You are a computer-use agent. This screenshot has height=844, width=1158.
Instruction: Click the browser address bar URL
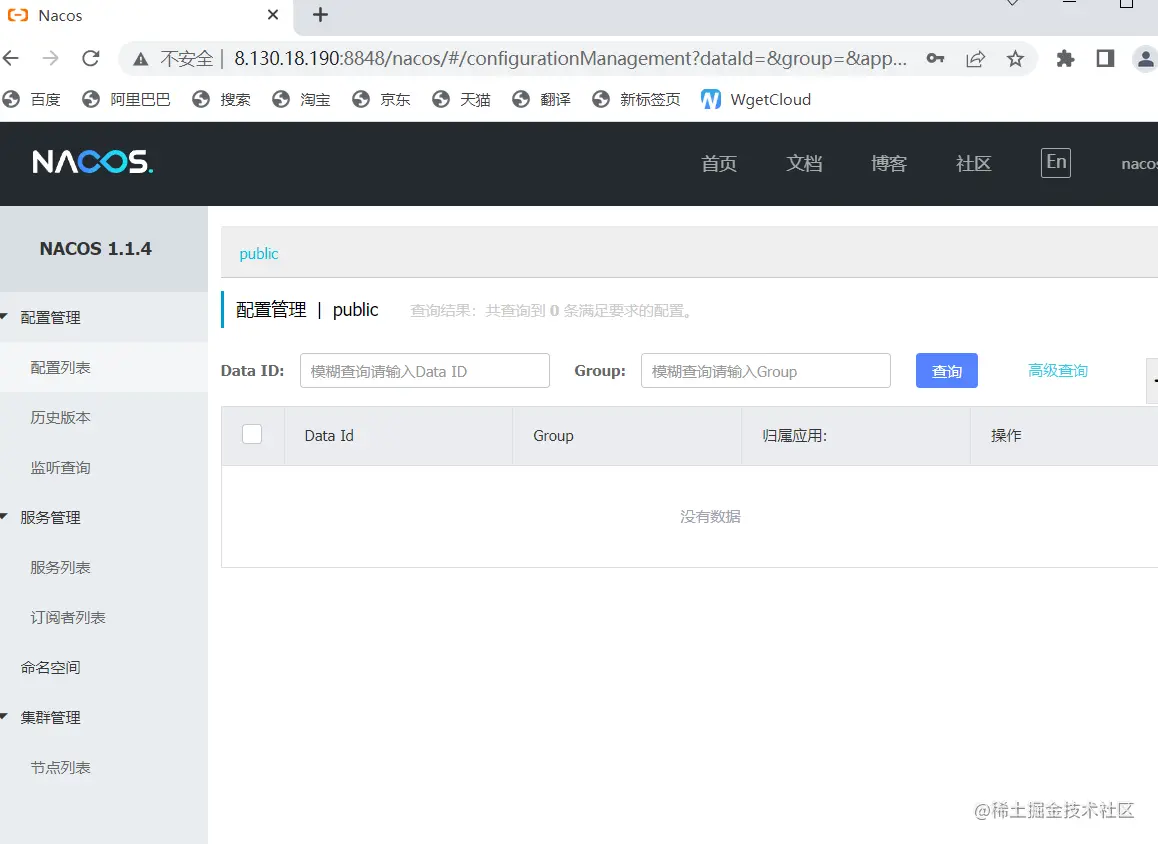tap(570, 58)
